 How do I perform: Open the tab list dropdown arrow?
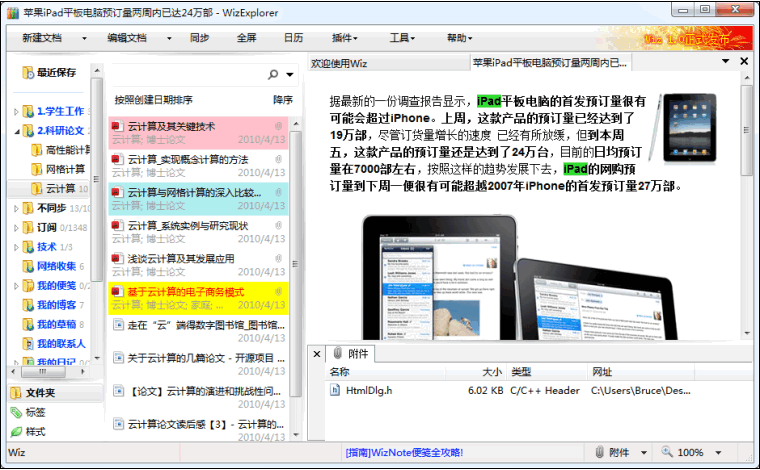pos(726,61)
